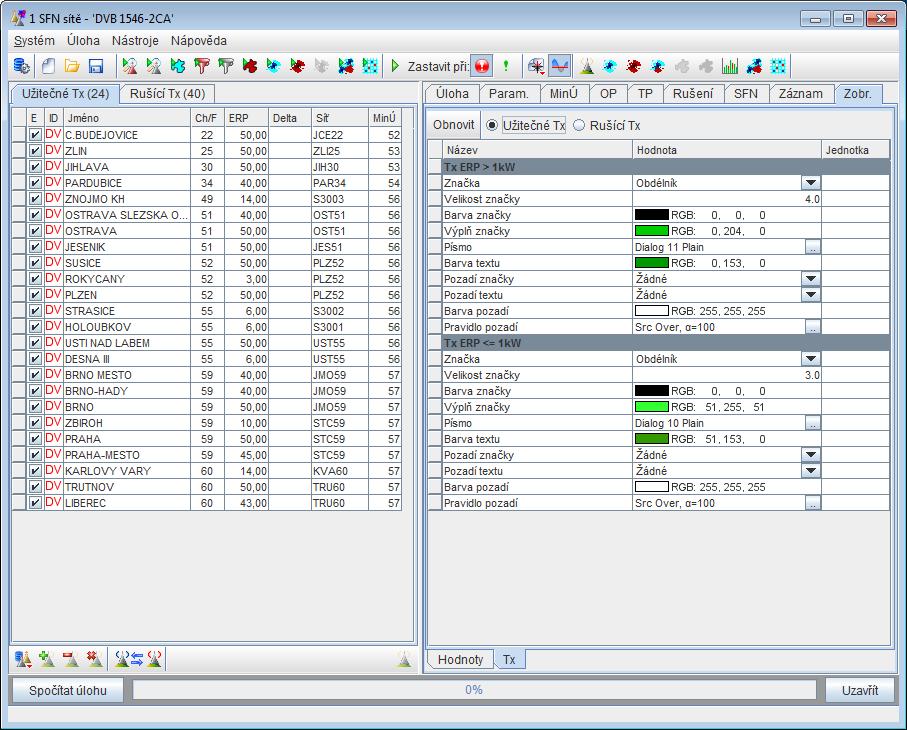This screenshot has height=730, width=907.
Task: Click the bar chart toolbar icon
Action: click(x=730, y=66)
